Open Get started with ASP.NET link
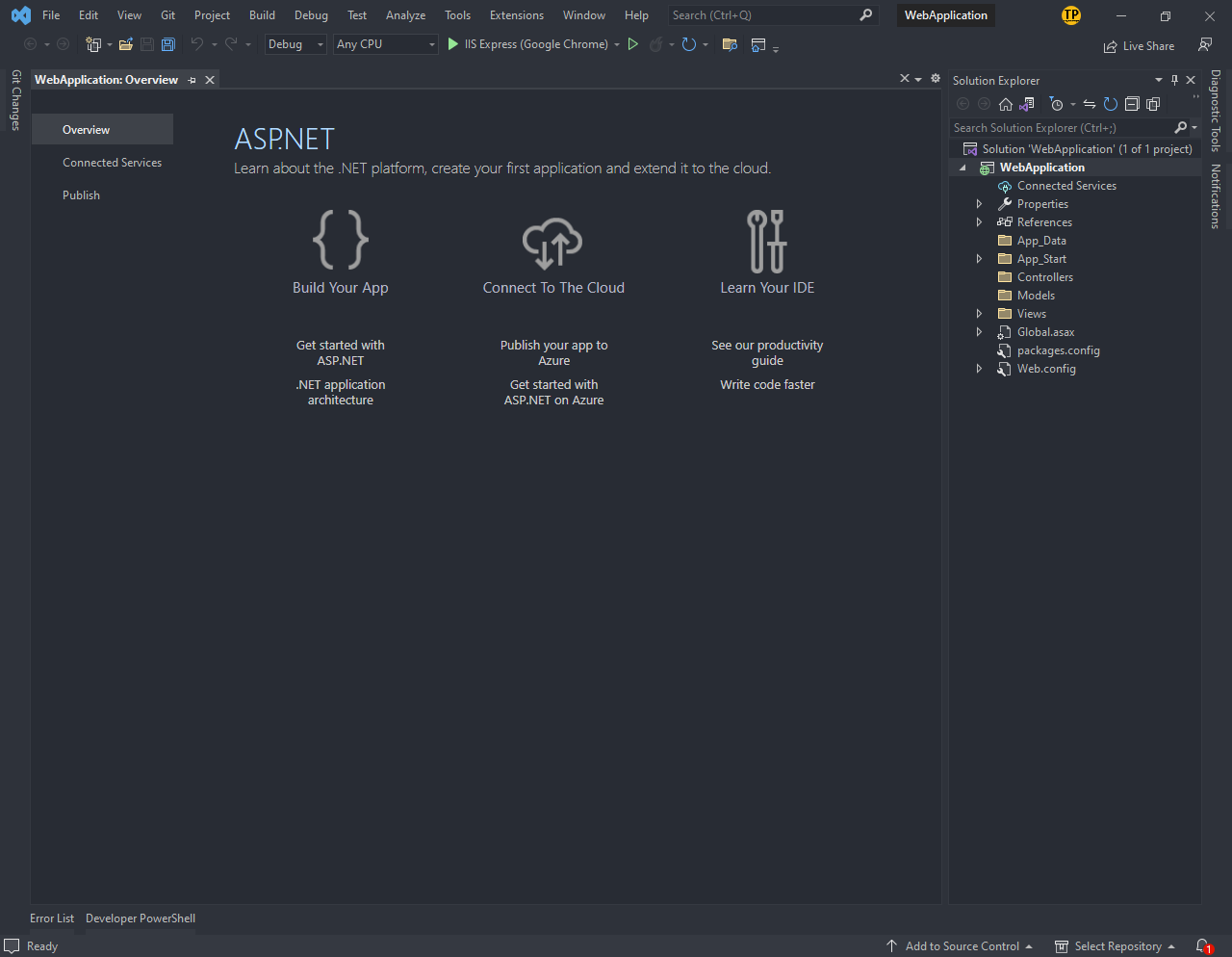 pos(341,353)
